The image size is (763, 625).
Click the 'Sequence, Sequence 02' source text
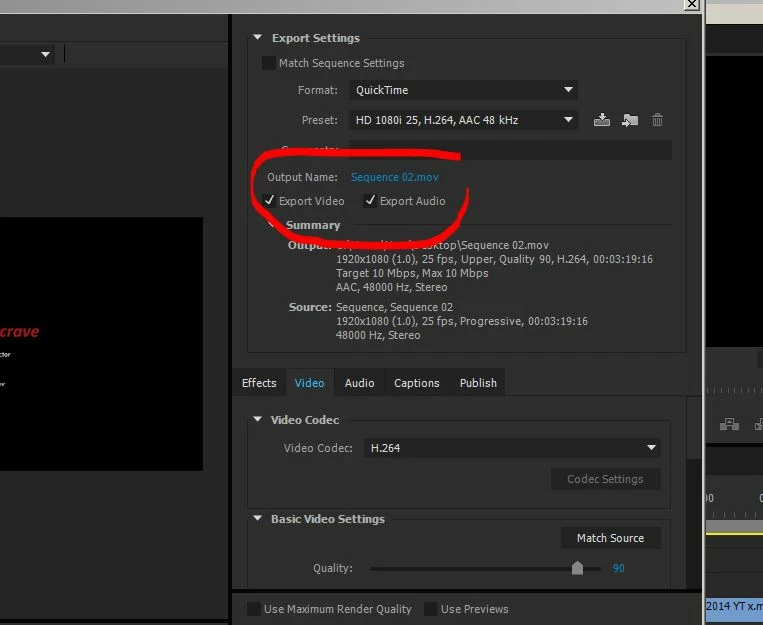[x=394, y=307]
